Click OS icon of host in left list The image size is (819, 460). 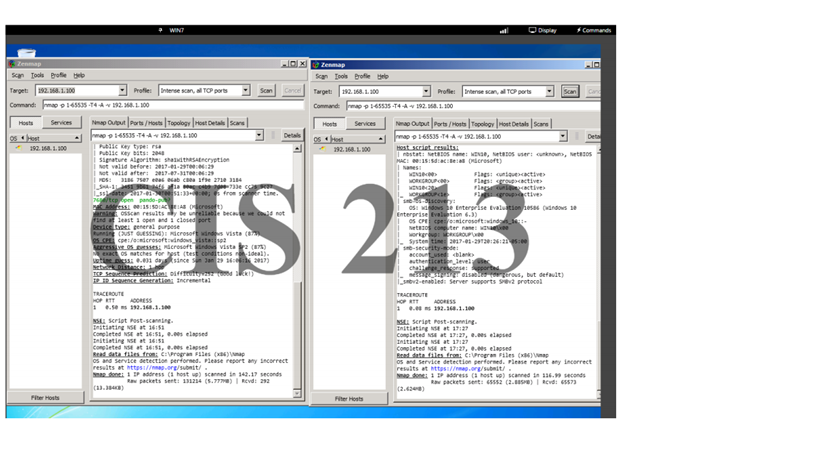[x=19, y=148]
